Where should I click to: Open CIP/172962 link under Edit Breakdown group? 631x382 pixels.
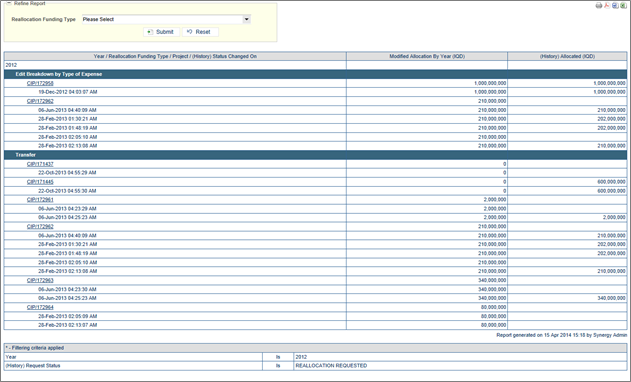40,101
